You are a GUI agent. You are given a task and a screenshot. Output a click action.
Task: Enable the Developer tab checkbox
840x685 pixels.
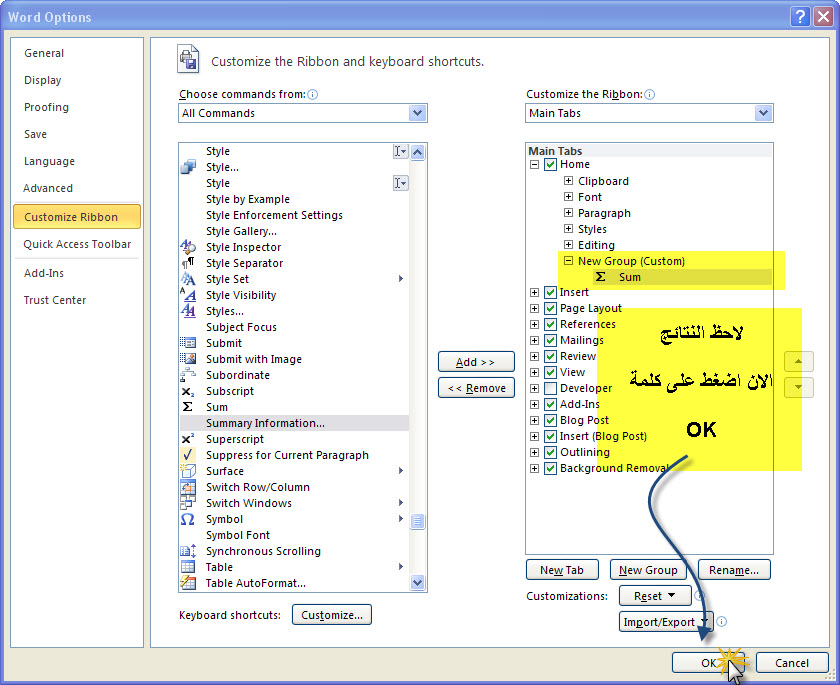(550, 388)
